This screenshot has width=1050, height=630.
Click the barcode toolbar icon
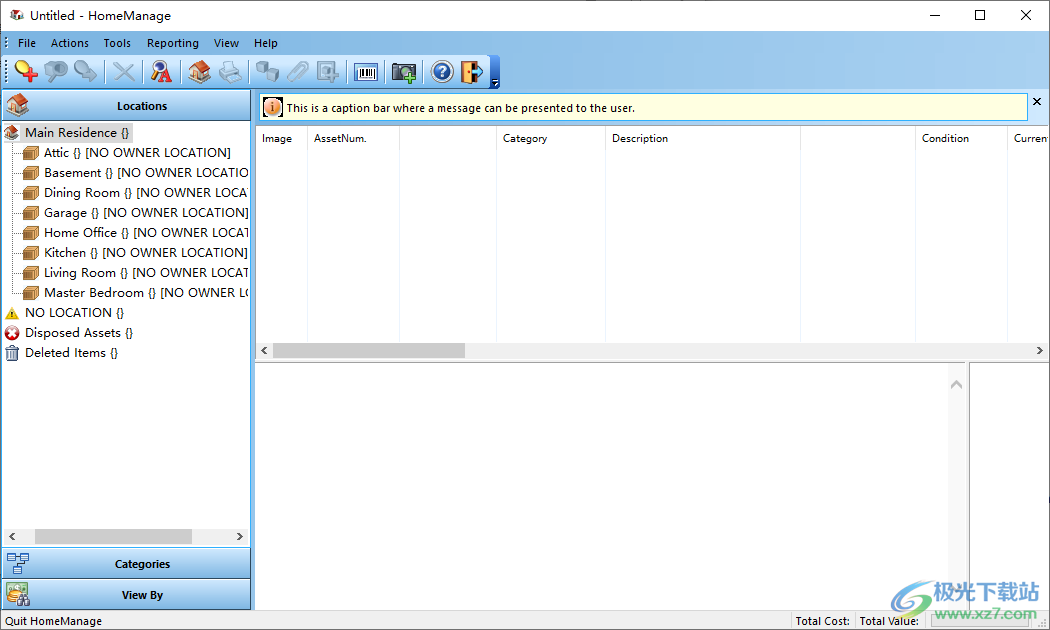[x=366, y=72]
